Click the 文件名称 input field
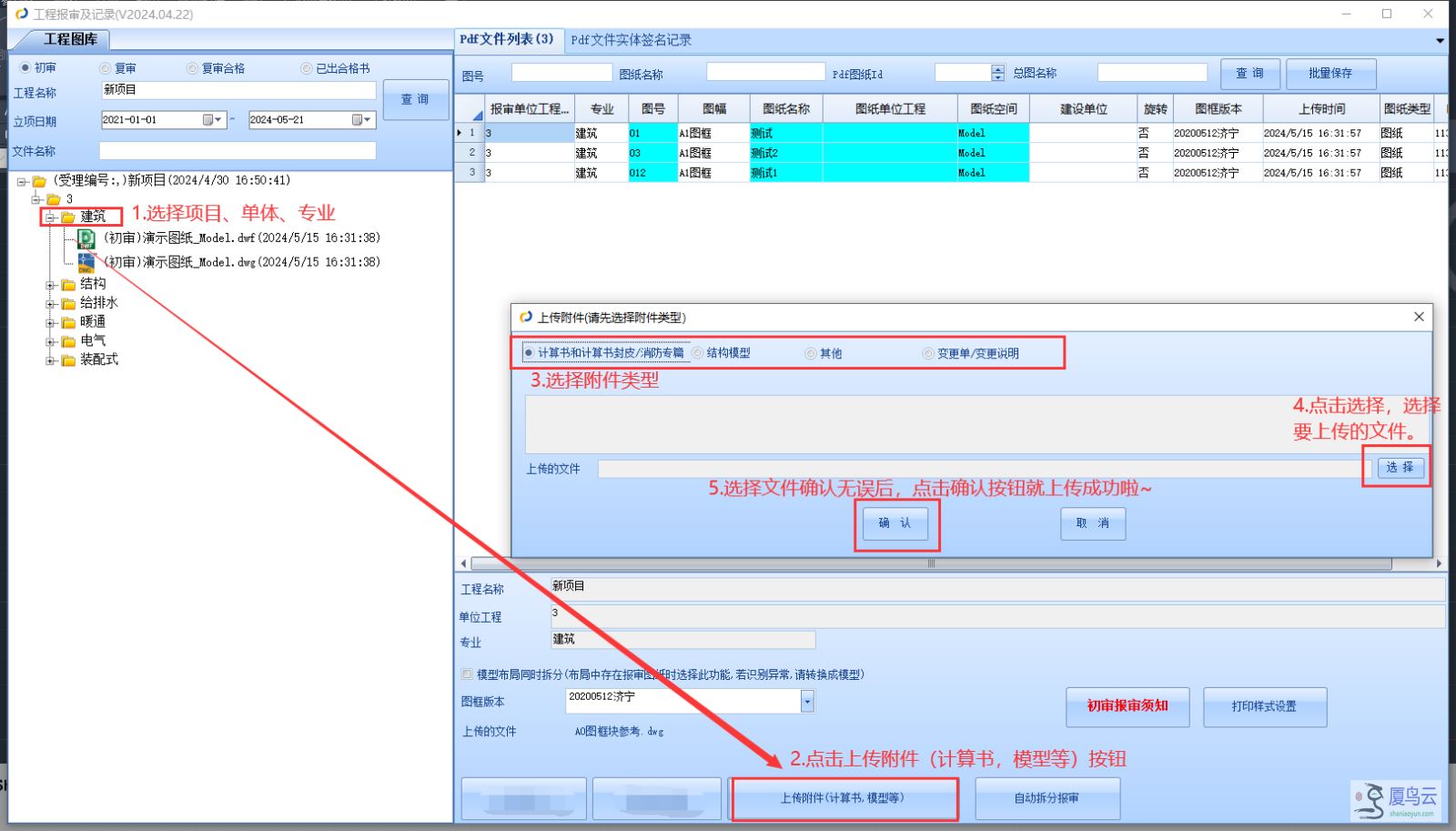 coord(238,150)
